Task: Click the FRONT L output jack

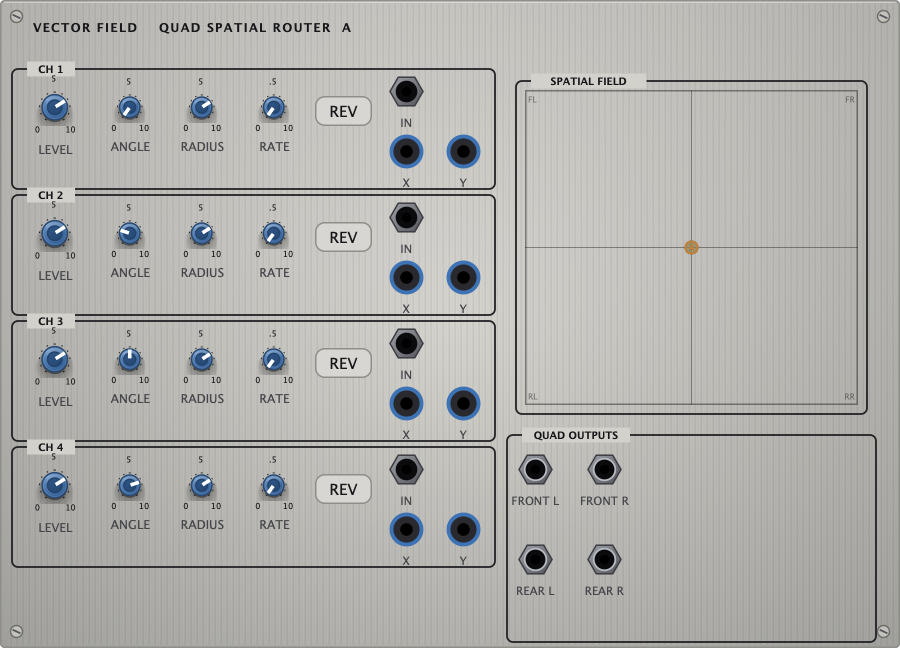Action: coord(536,469)
